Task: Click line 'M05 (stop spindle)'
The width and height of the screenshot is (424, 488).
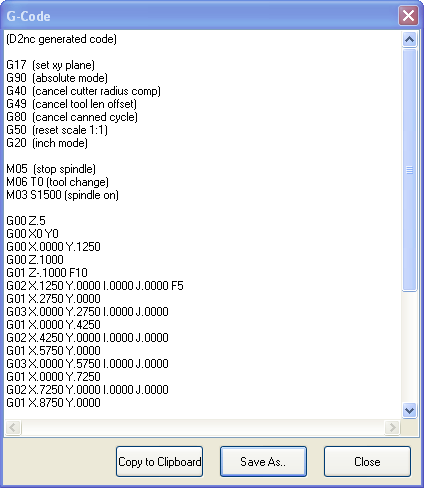Action: coord(51,169)
